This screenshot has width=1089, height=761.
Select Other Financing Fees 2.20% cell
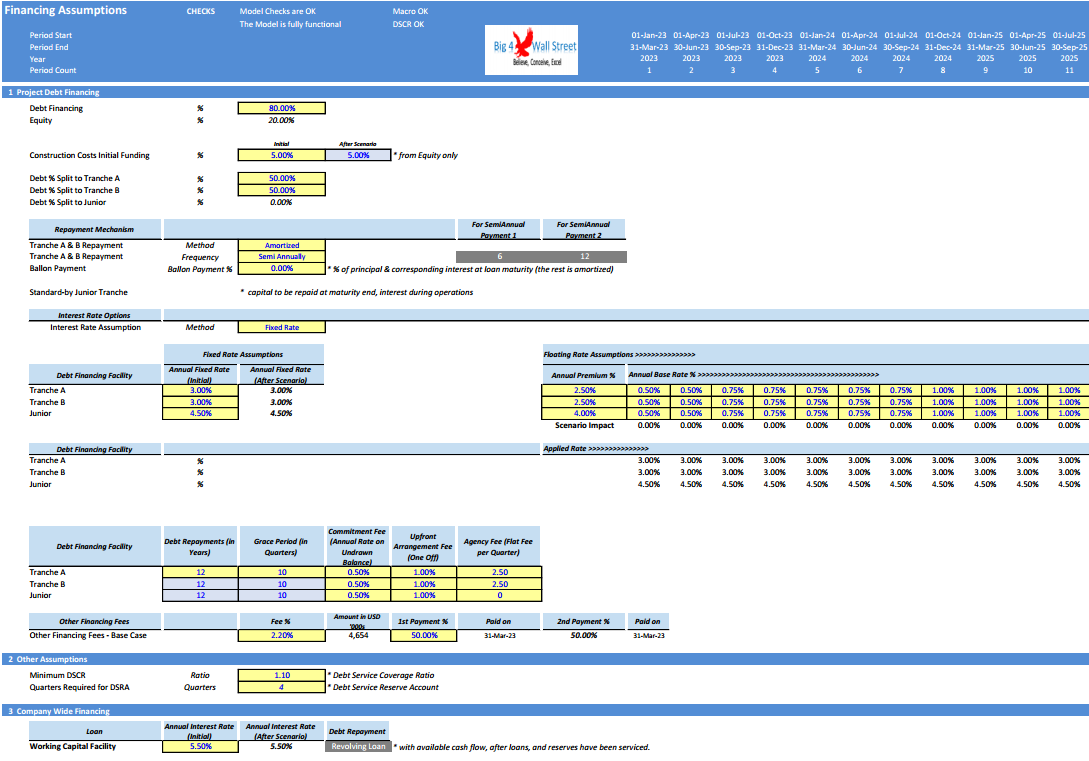pyautogui.click(x=281, y=635)
